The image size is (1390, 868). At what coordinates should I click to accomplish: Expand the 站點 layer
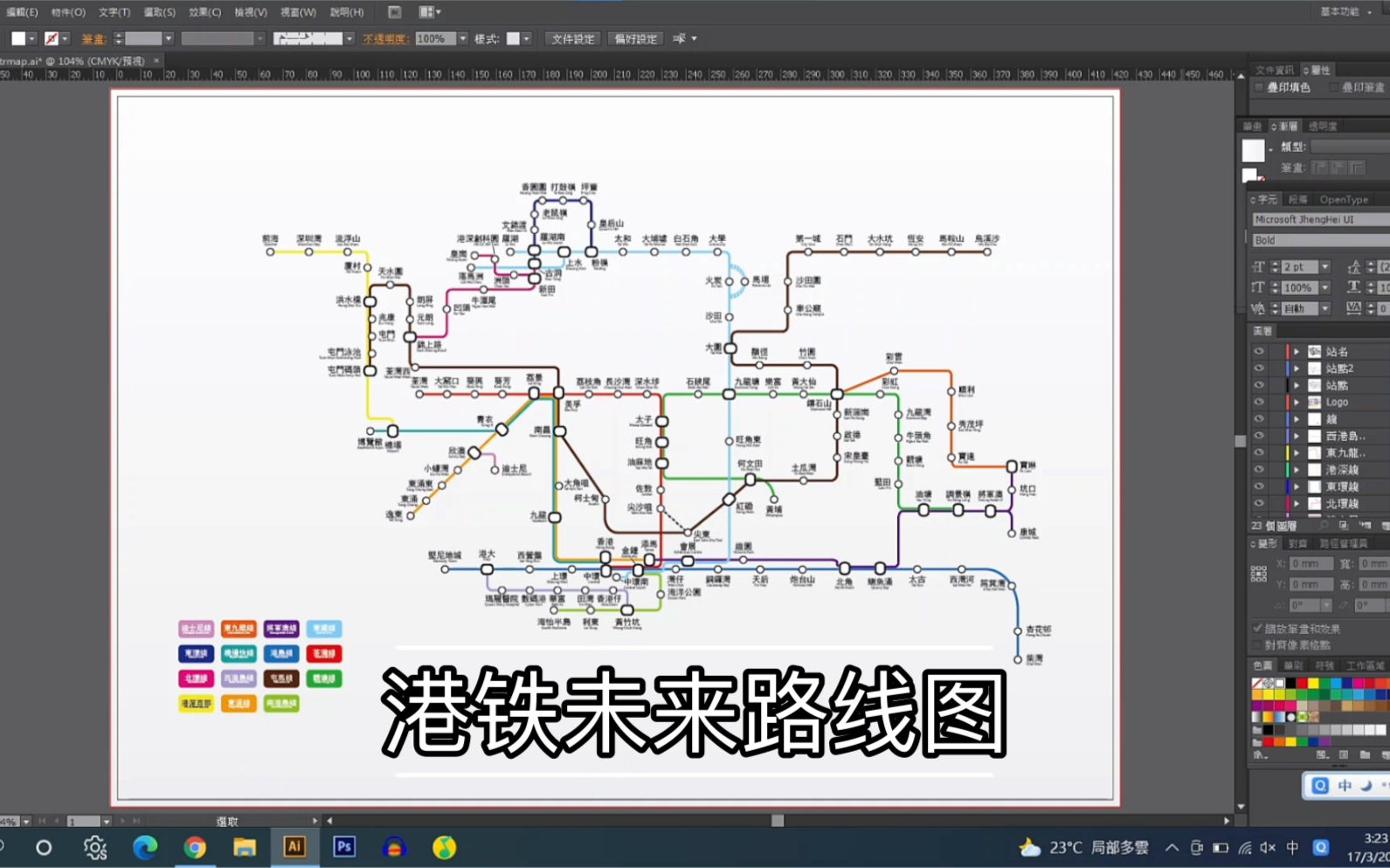coord(1297,385)
